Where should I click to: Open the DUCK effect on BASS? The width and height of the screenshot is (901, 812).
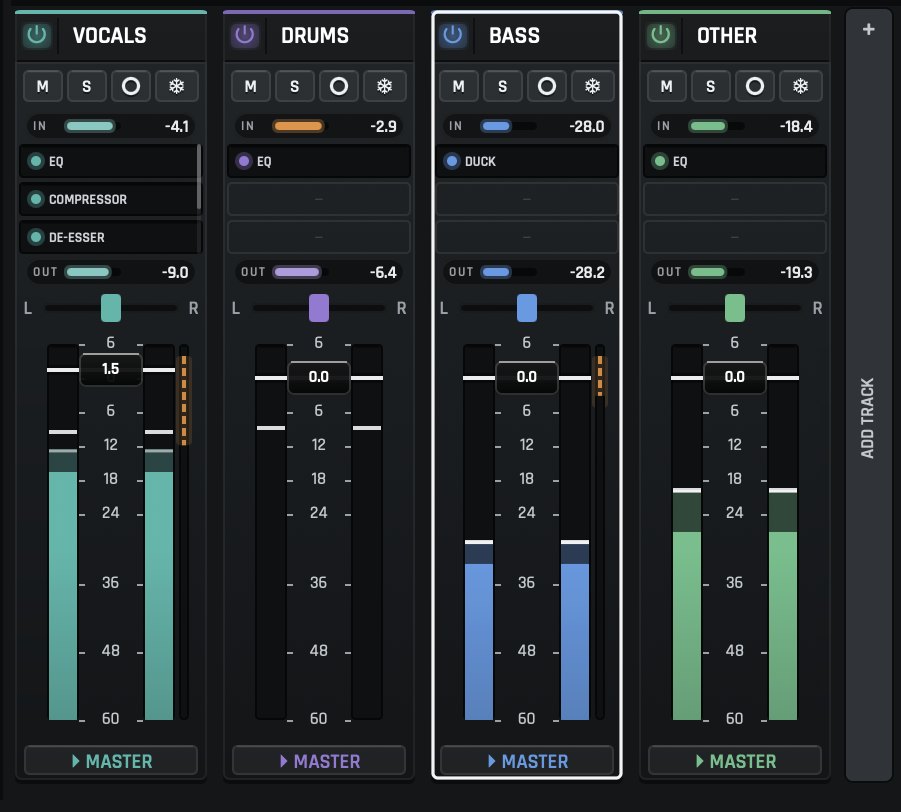[x=527, y=161]
